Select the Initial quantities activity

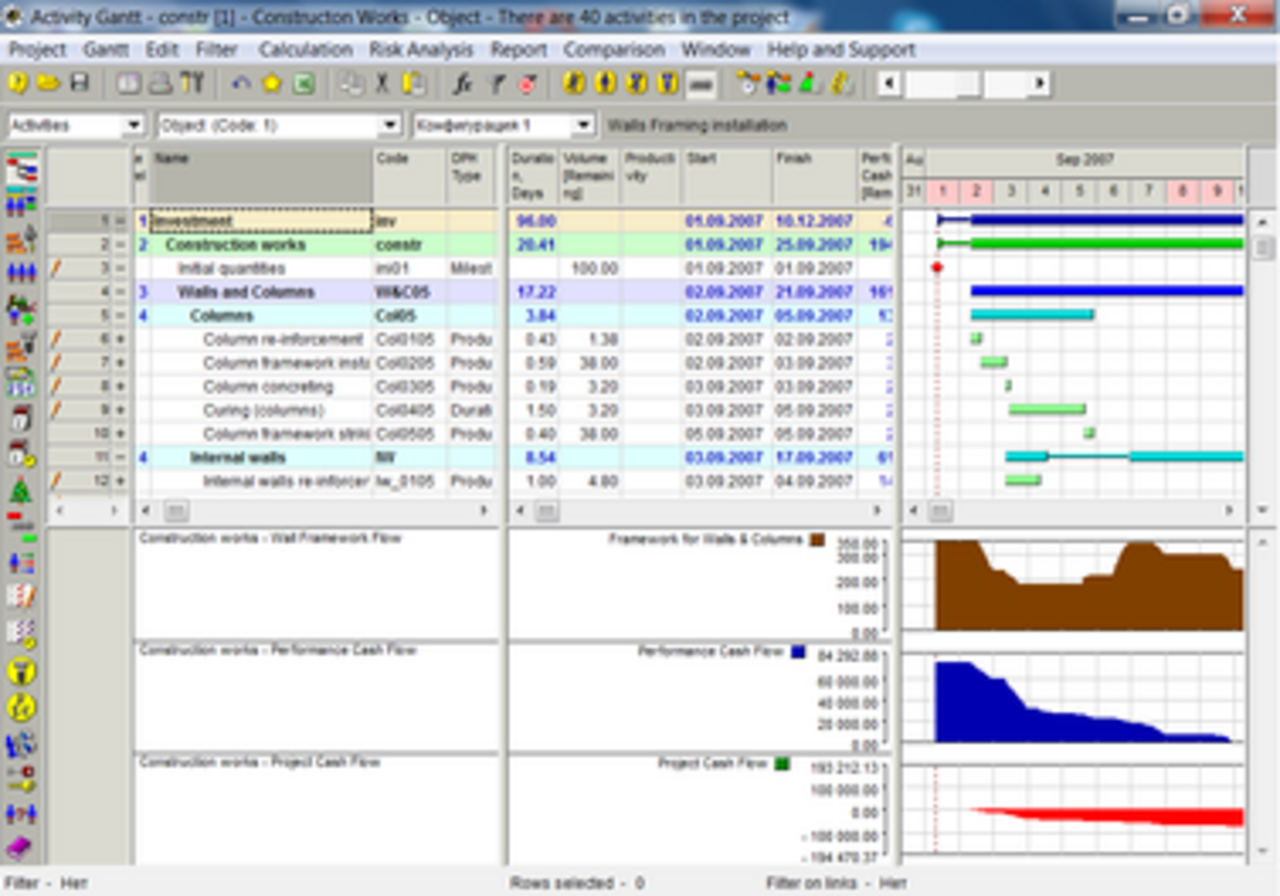pos(231,269)
